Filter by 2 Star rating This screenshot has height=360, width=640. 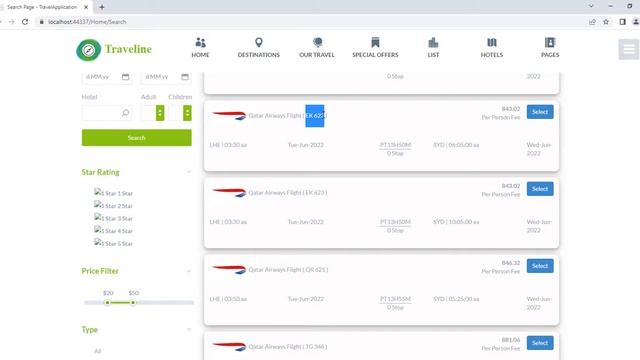pos(113,205)
